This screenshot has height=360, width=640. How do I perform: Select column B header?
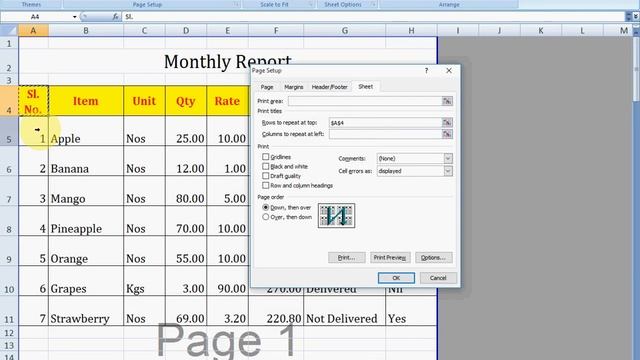[x=86, y=31]
